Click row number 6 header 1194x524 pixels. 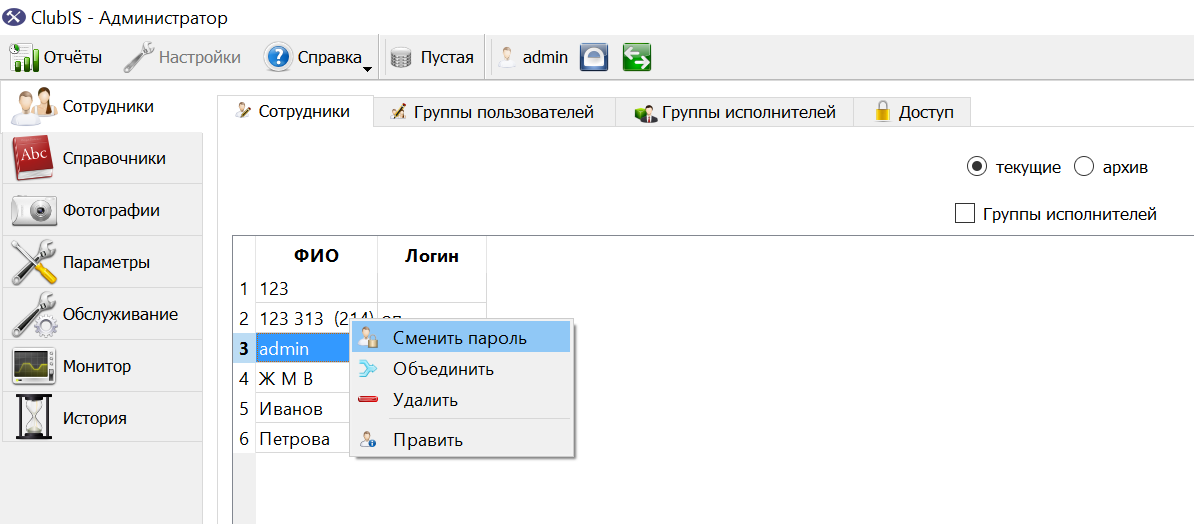point(244,439)
